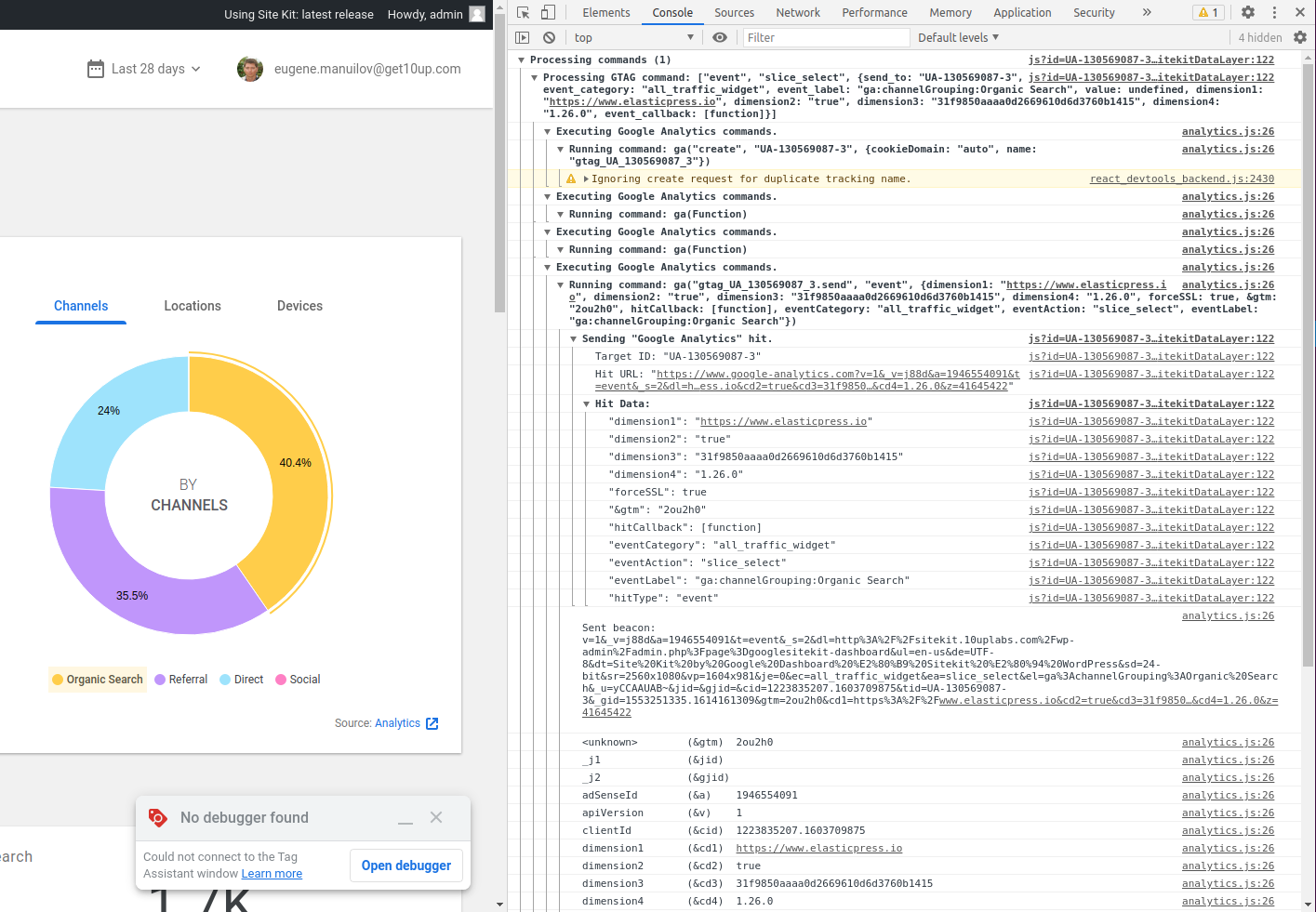The height and width of the screenshot is (912, 1316).
Task: Click the eugene.manuilov@get10up.com account text
Action: (x=367, y=69)
